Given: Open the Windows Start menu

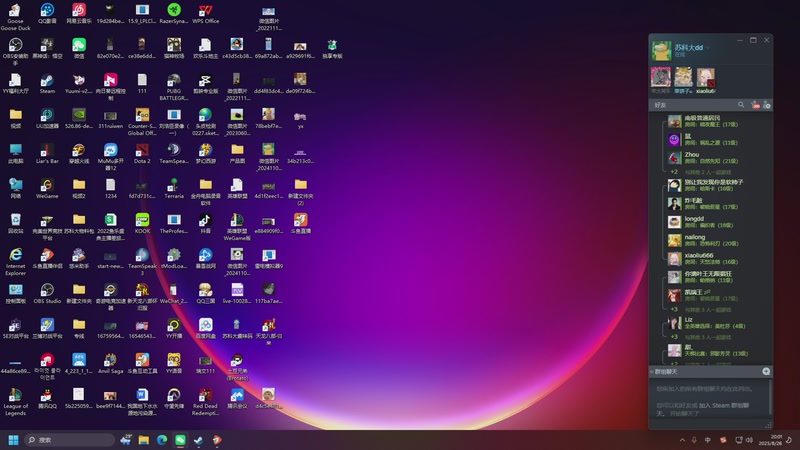Looking at the screenshot, I should point(14,440).
